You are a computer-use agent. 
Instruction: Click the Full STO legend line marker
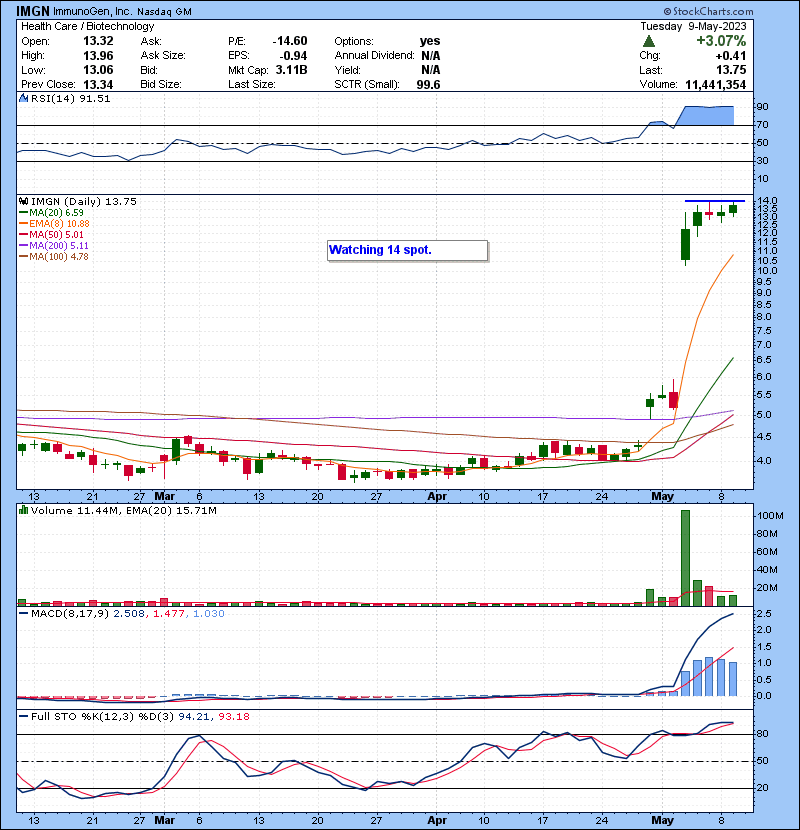point(24,717)
